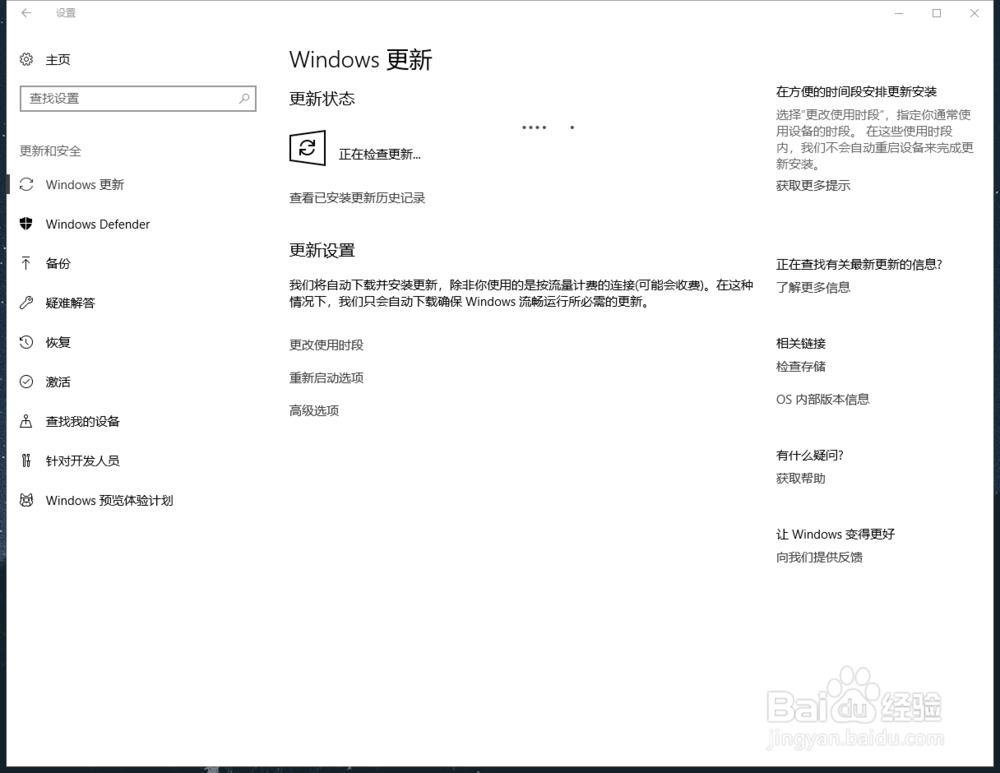Click 检查存储 link
The width and height of the screenshot is (1000, 773).
pos(801,366)
